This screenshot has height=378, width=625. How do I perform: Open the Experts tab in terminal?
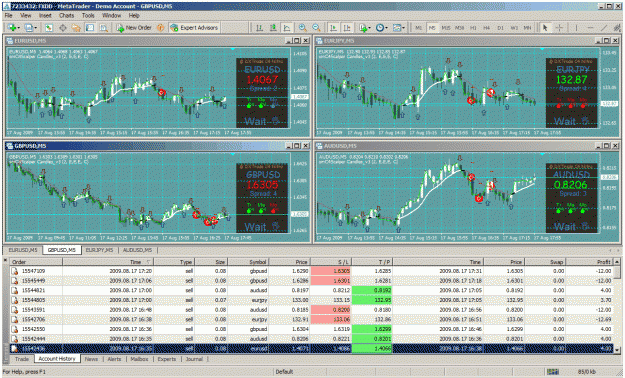pyautogui.click(x=167, y=359)
